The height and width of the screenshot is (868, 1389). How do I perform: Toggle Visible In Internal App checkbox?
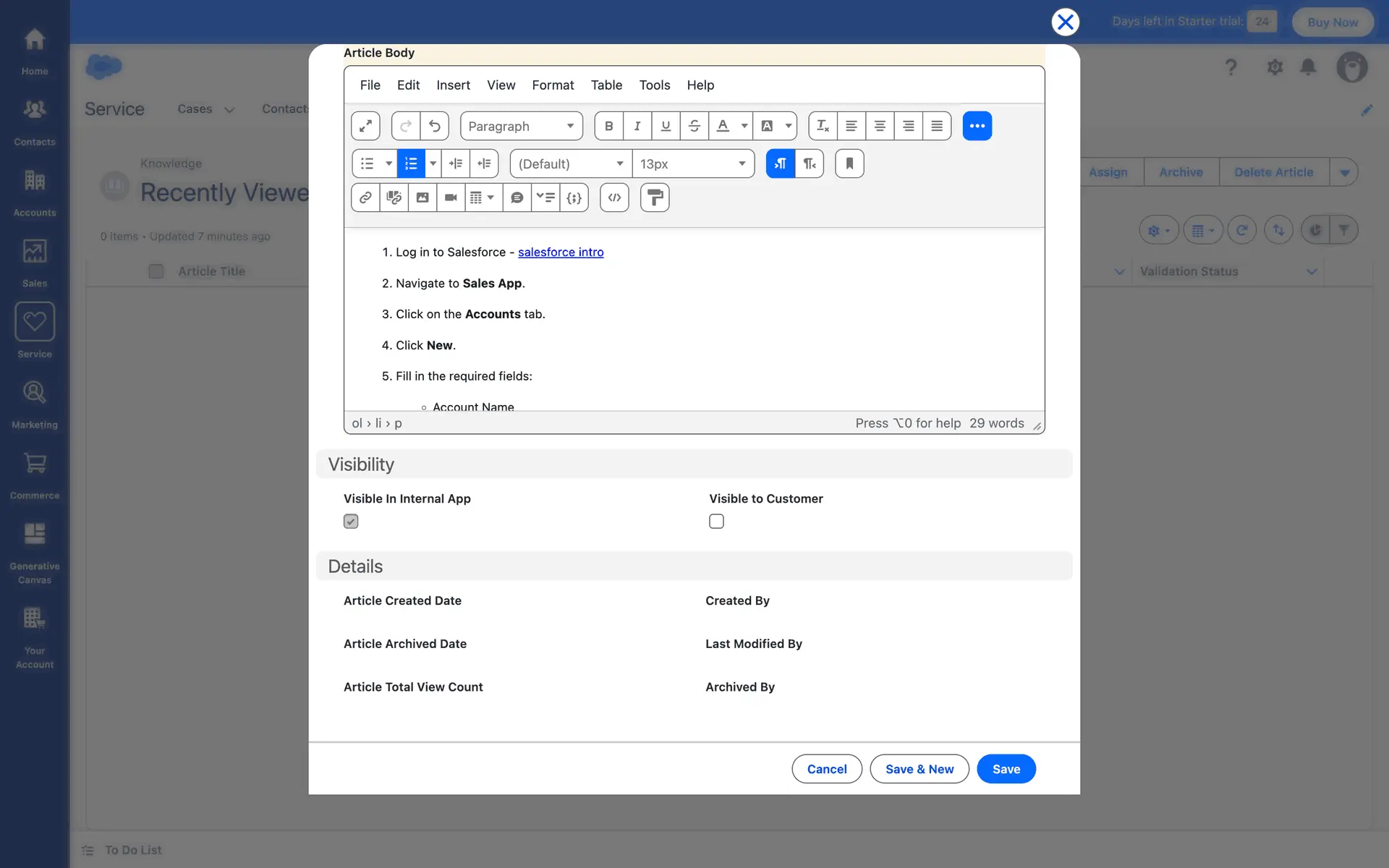(x=351, y=522)
